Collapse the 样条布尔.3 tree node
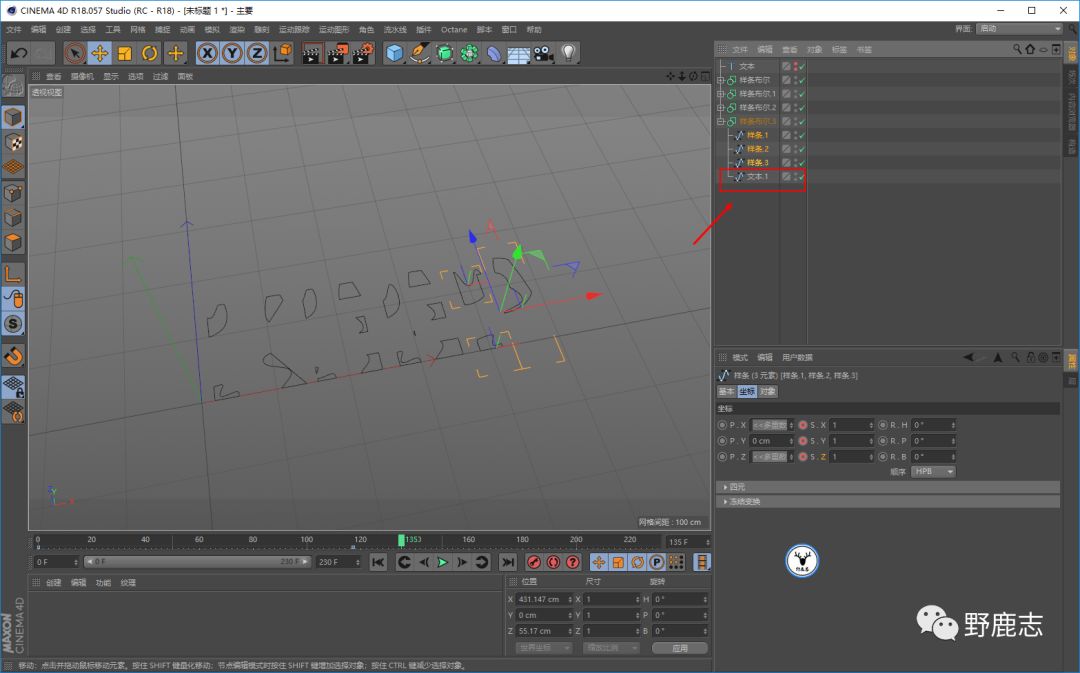The height and width of the screenshot is (673, 1080). pyautogui.click(x=721, y=121)
